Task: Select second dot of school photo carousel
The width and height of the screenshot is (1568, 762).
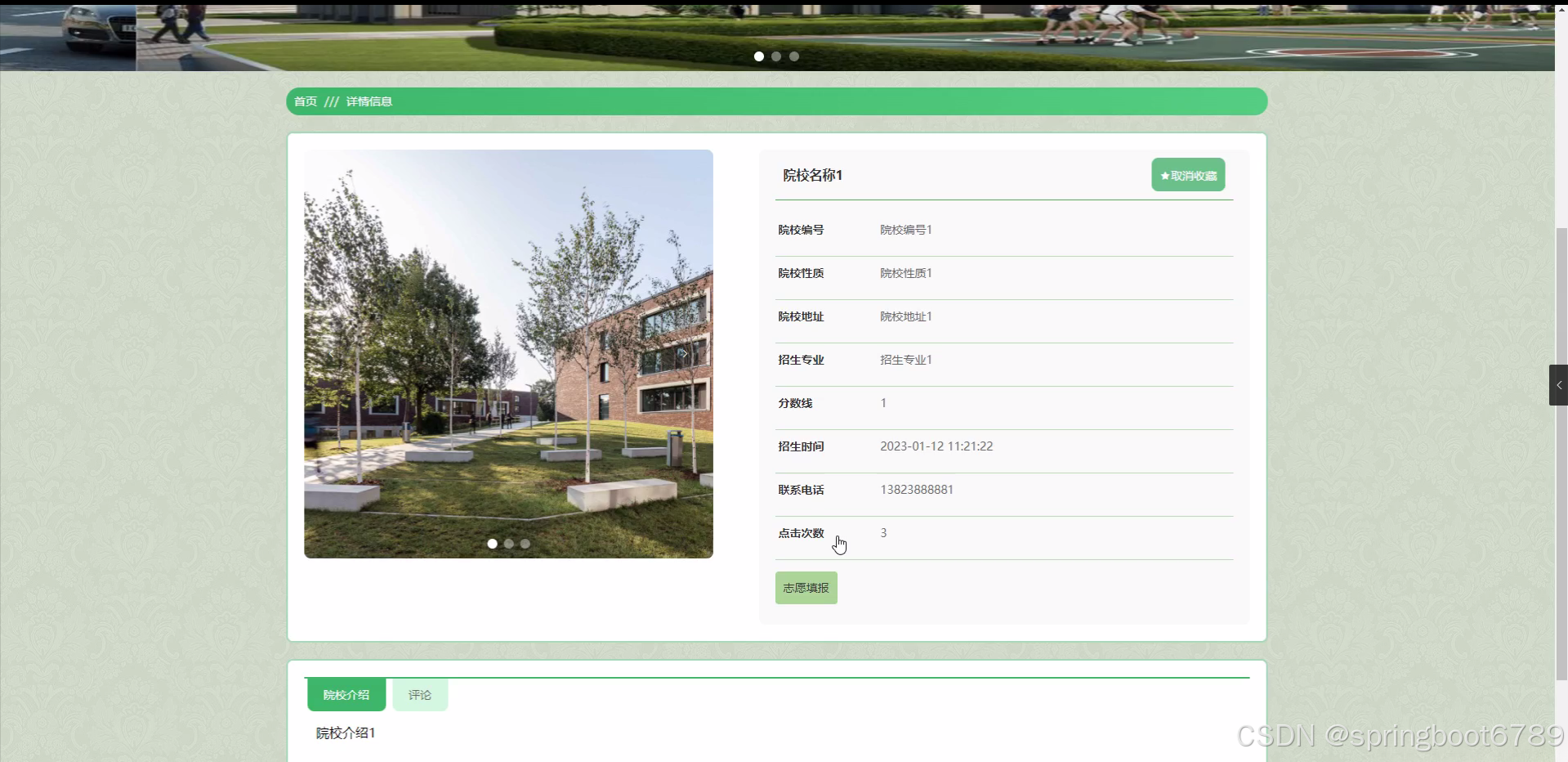Action: [x=509, y=544]
